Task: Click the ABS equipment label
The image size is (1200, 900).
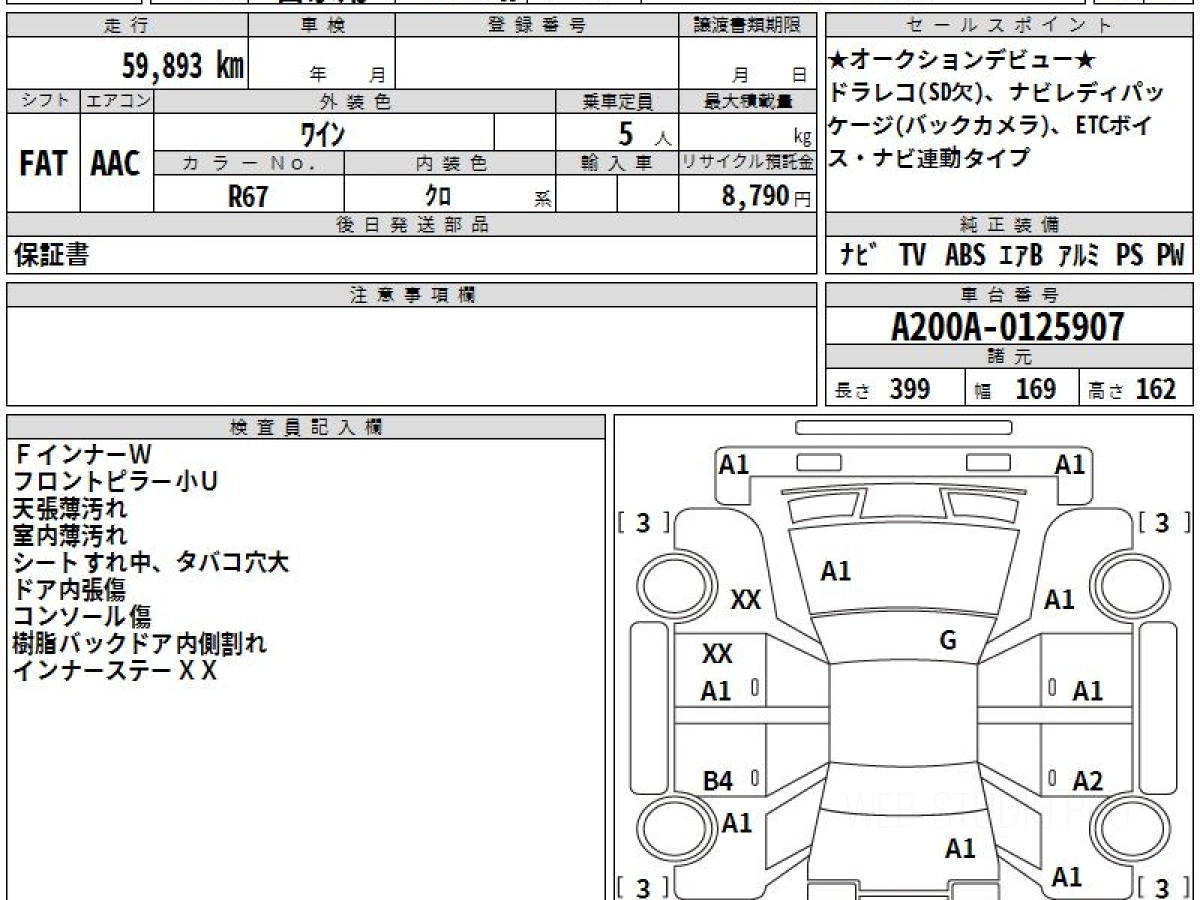Action: 965,255
